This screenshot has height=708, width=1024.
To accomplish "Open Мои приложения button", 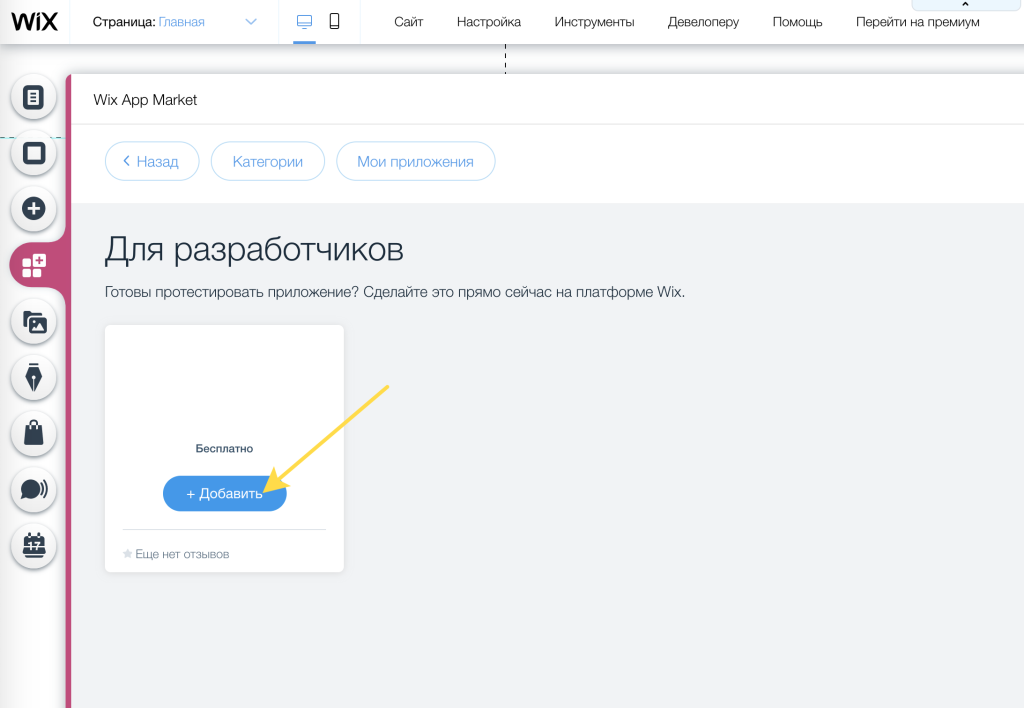I will [x=415, y=161].
